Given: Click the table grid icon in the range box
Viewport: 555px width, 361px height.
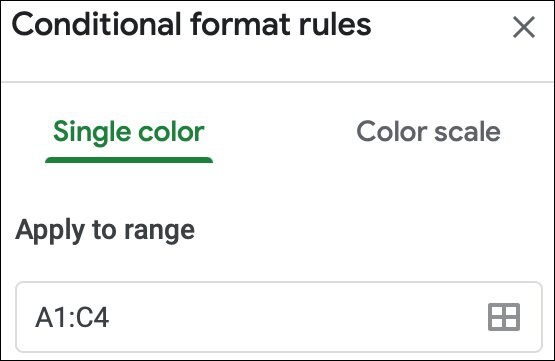Looking at the screenshot, I should pos(504,317).
